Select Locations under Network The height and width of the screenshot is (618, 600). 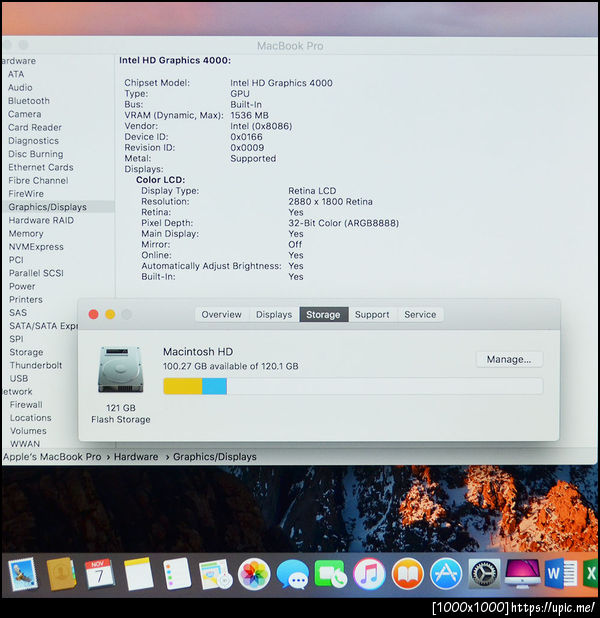[31, 418]
